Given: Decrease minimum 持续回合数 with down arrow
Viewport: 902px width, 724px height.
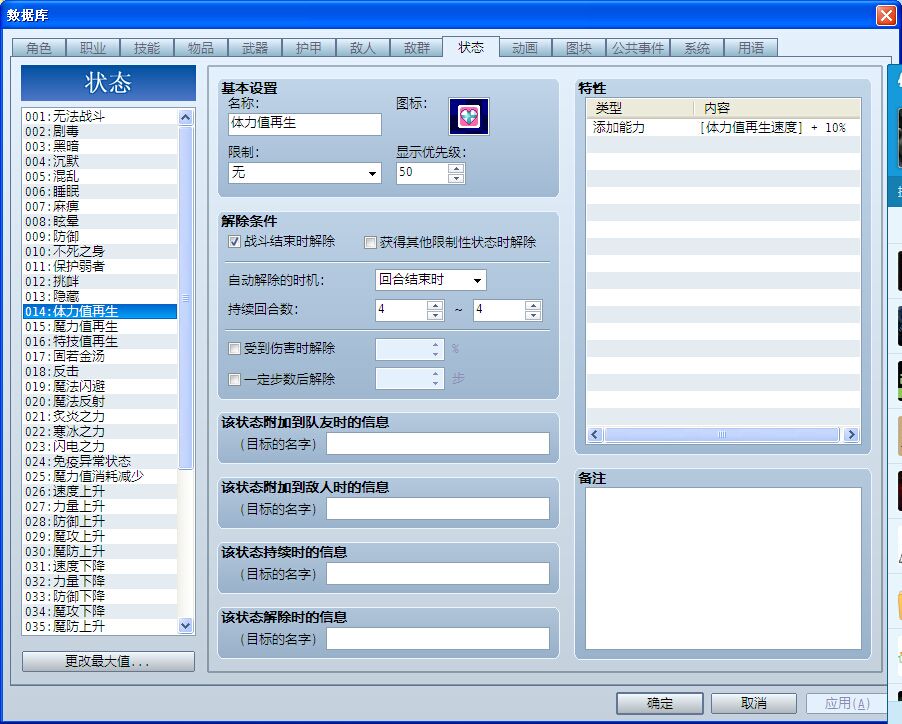Looking at the screenshot, I should click(435, 315).
